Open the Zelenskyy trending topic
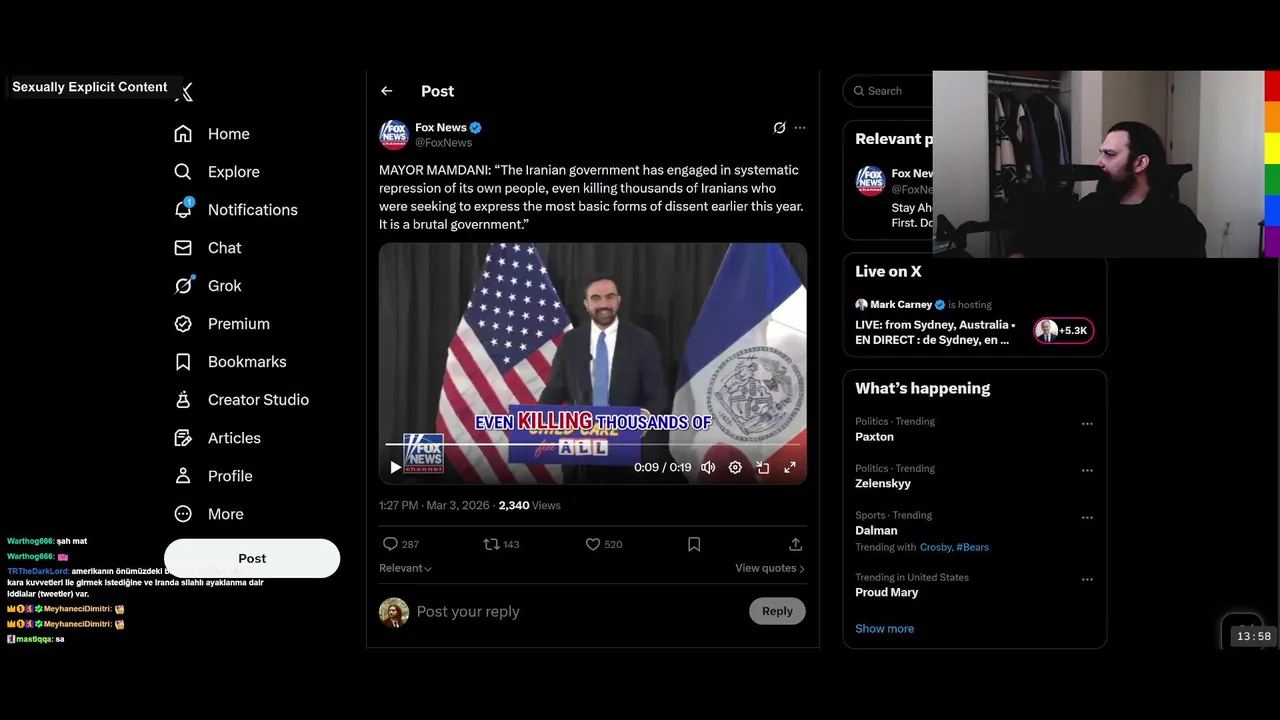1280x720 pixels. click(883, 484)
